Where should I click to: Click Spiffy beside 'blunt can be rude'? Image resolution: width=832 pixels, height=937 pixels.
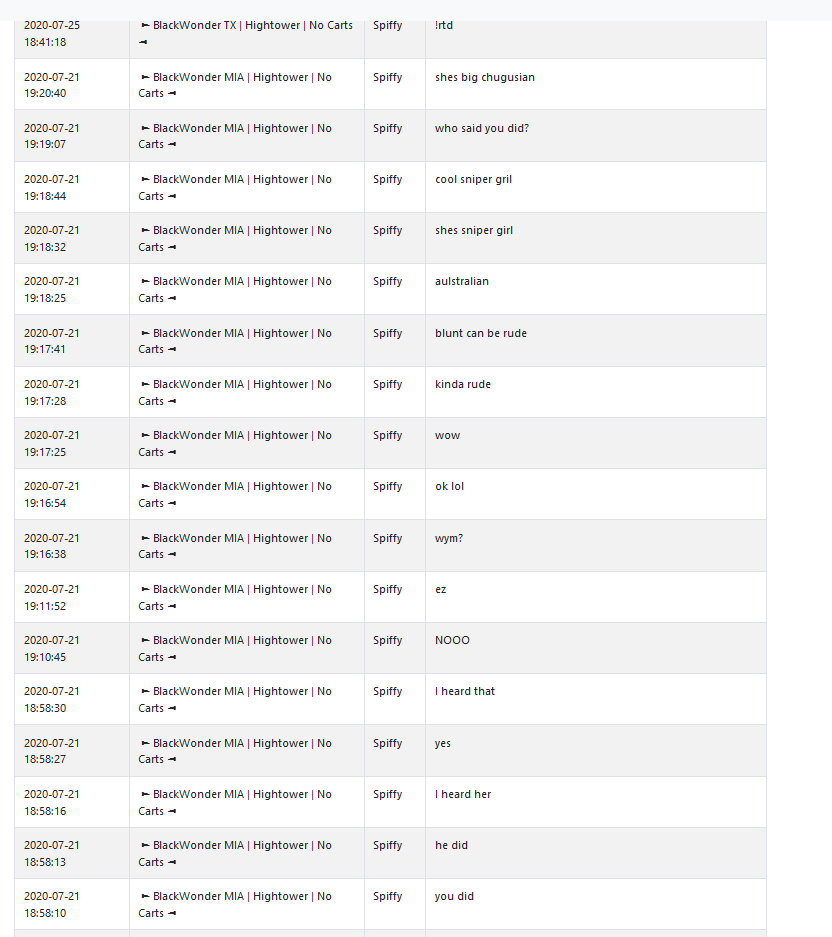387,333
